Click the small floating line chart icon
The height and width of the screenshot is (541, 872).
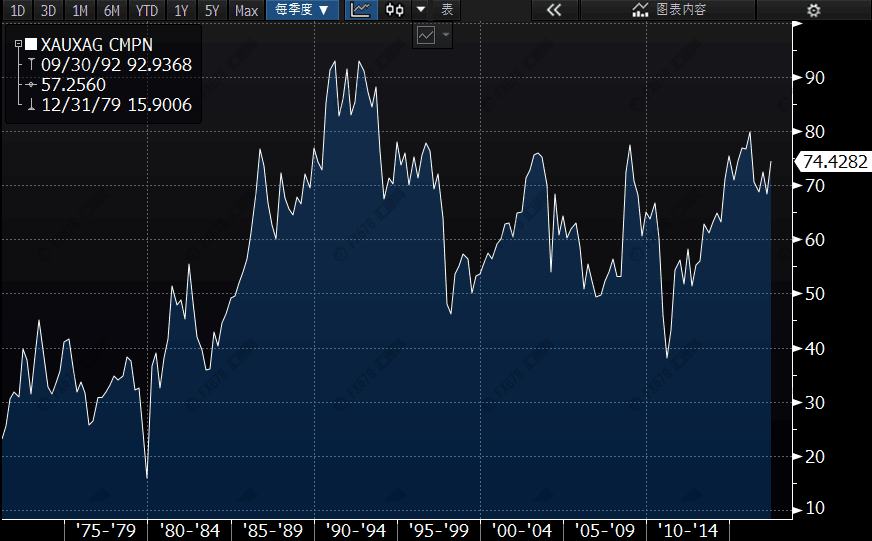point(425,36)
